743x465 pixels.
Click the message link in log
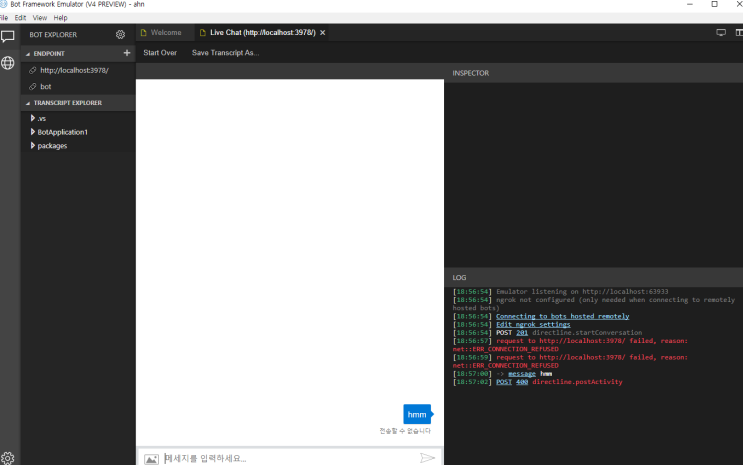click(x=522, y=374)
